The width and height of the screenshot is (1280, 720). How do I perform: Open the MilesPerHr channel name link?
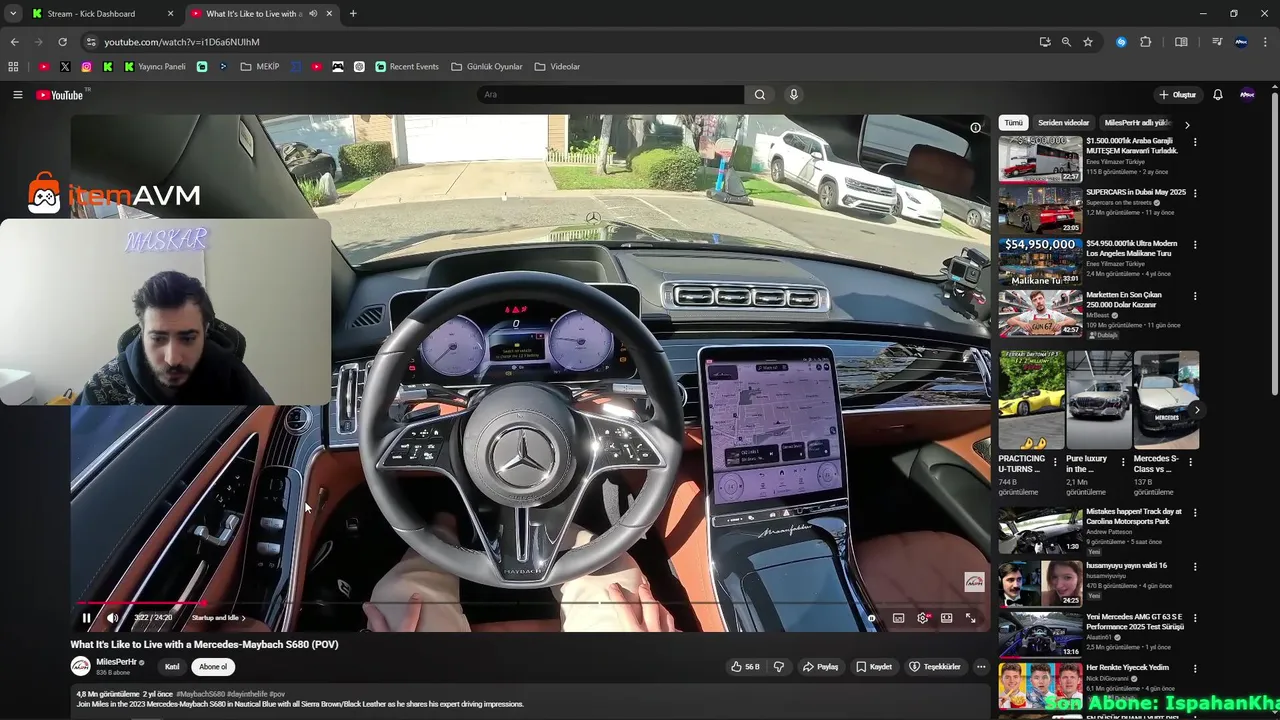pos(116,662)
